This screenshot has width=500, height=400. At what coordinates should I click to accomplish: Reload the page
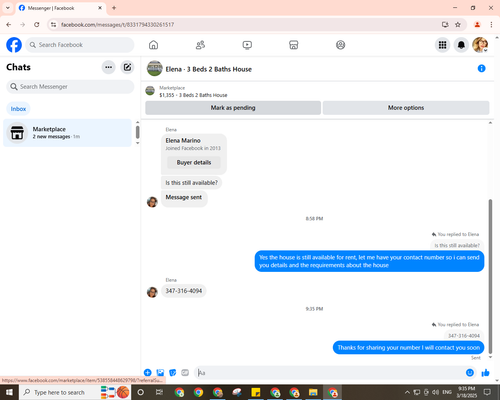37,25
